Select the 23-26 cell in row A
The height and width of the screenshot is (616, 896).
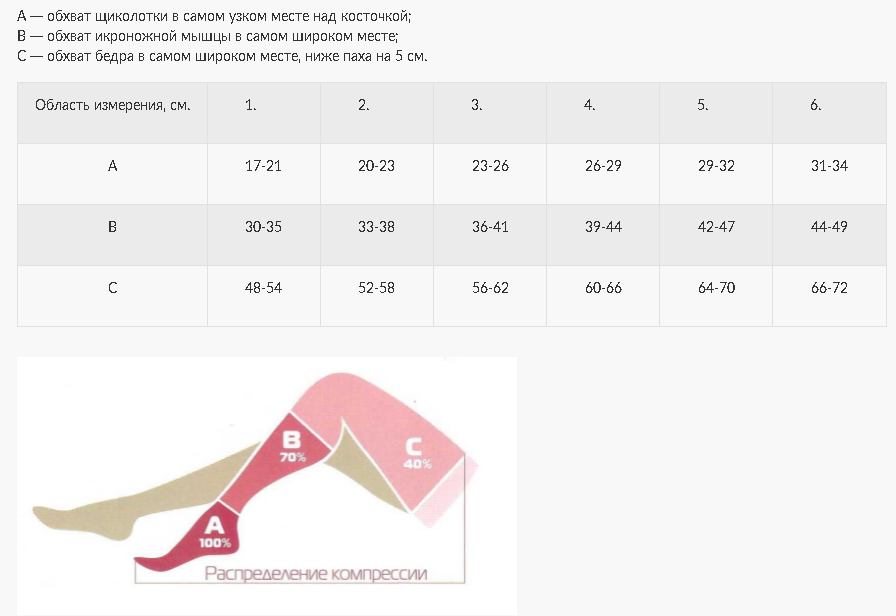pos(490,166)
